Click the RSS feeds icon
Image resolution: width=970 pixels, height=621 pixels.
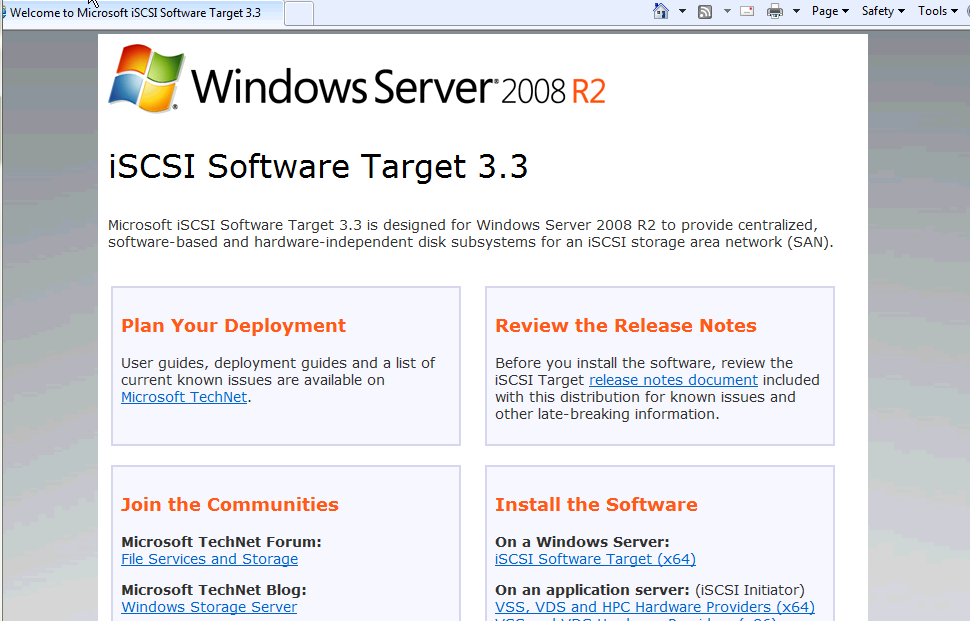(x=705, y=12)
